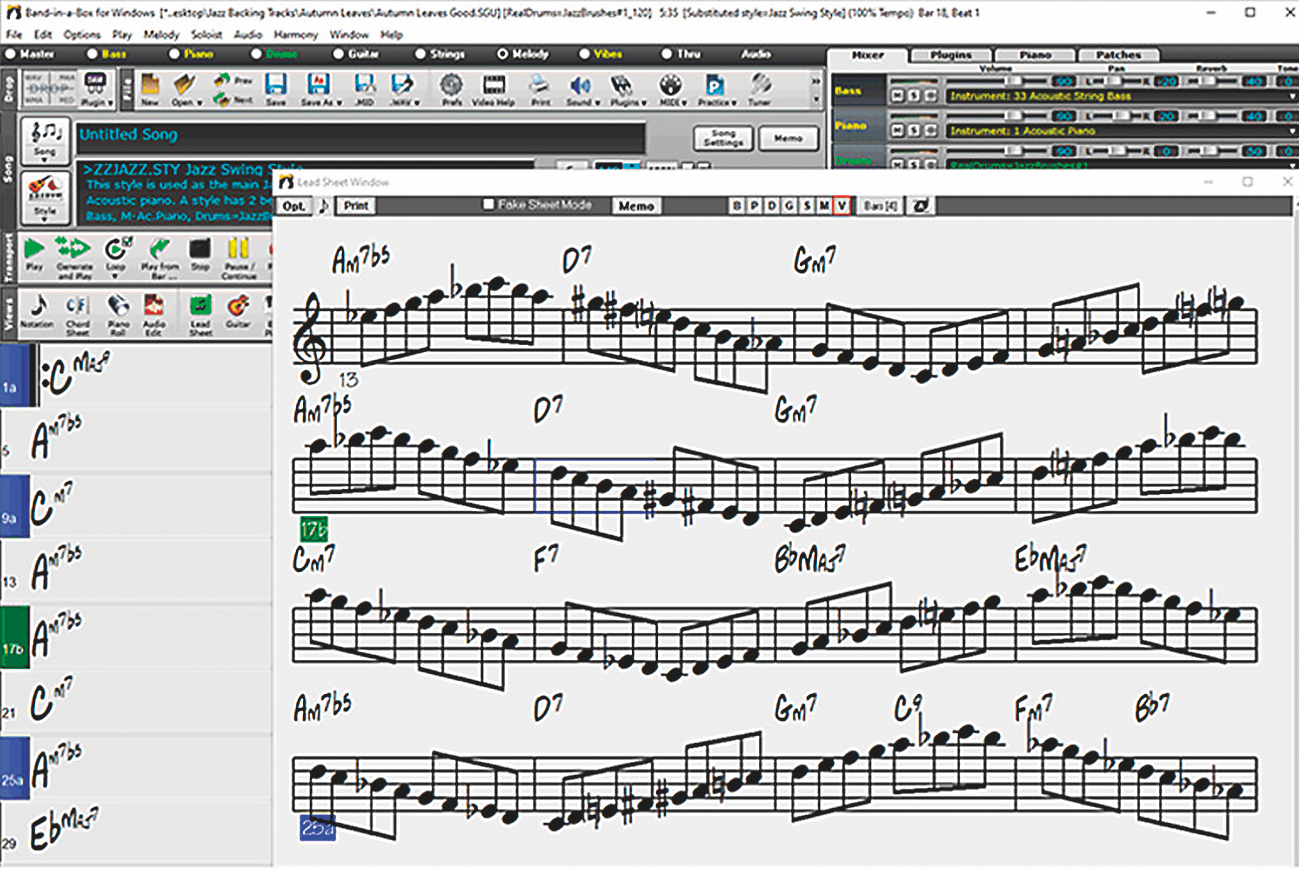Click the Save icon in the File toolbar
Screen dimensions: 1299x870
pos(276,89)
